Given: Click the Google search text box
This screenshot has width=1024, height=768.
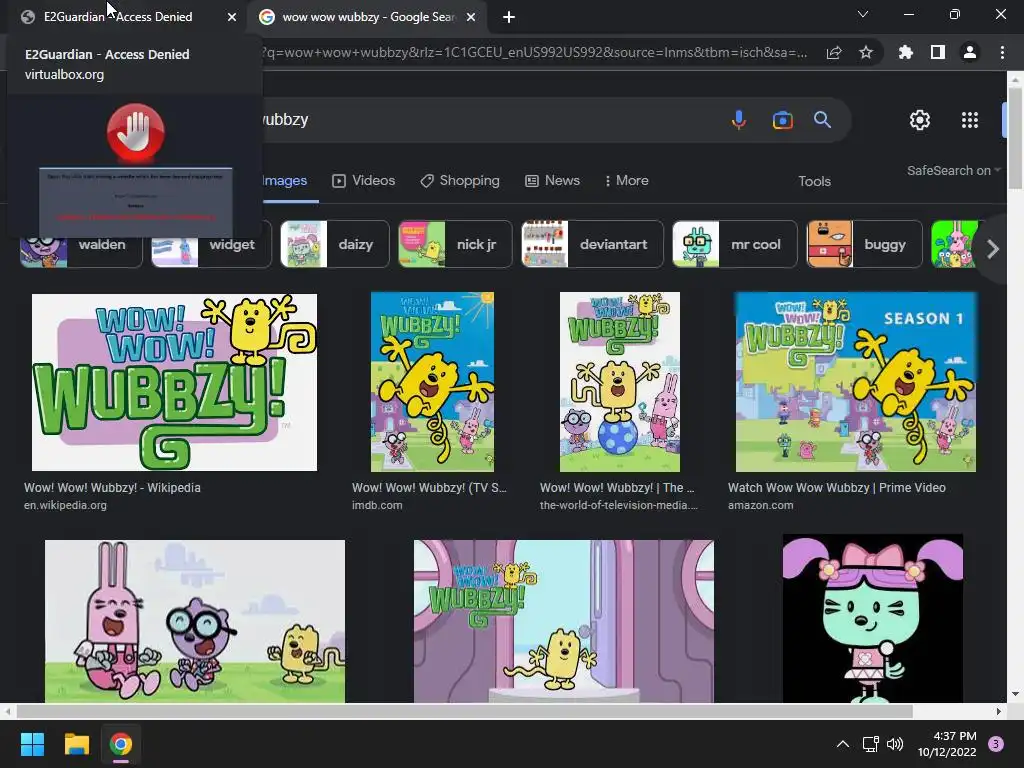Looking at the screenshot, I should coord(490,120).
